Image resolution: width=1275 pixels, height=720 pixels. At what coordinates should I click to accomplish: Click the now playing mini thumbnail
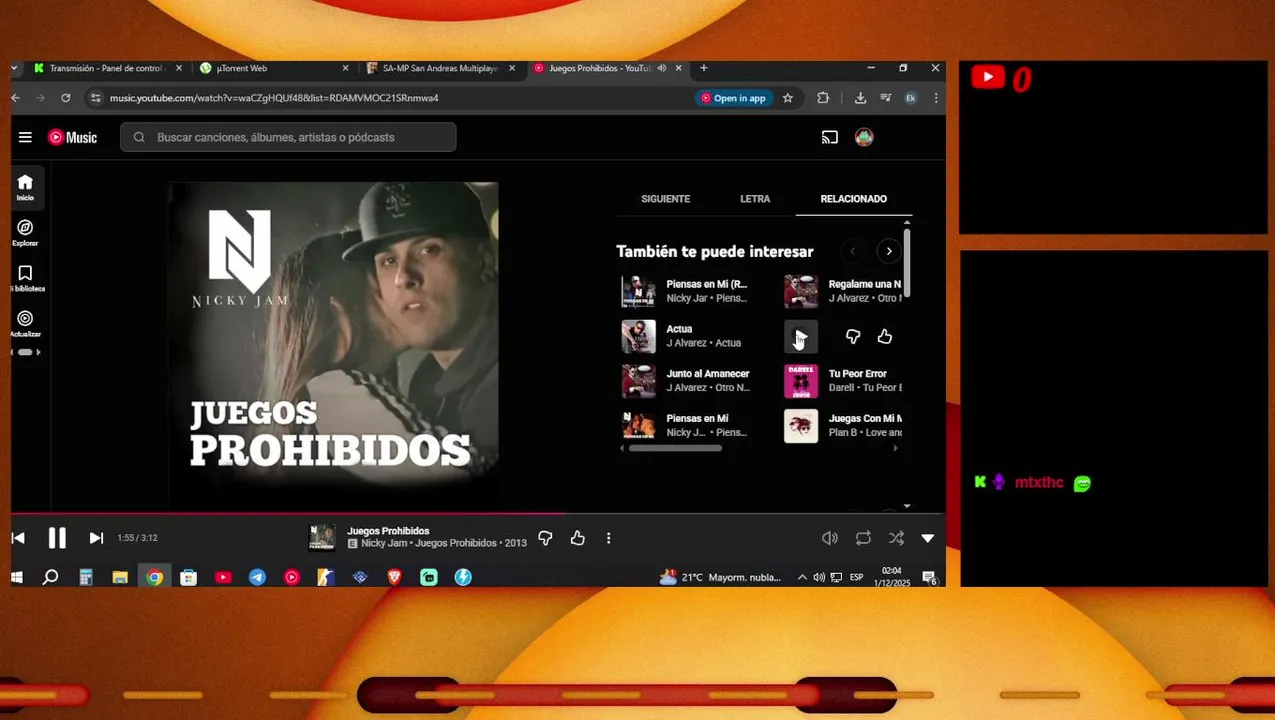322,538
